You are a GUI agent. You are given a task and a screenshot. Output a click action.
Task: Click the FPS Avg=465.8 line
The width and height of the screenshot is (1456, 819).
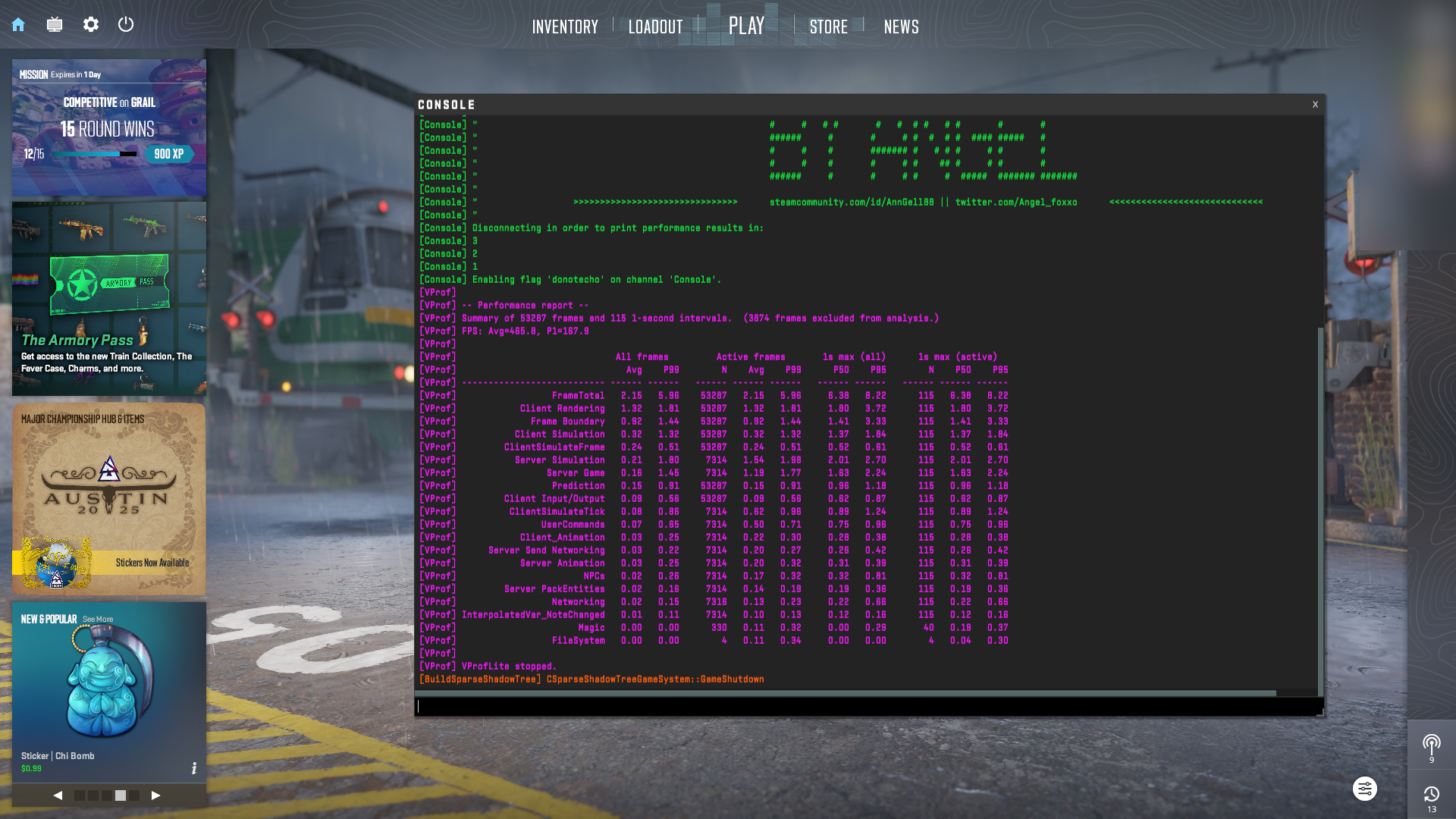click(525, 331)
